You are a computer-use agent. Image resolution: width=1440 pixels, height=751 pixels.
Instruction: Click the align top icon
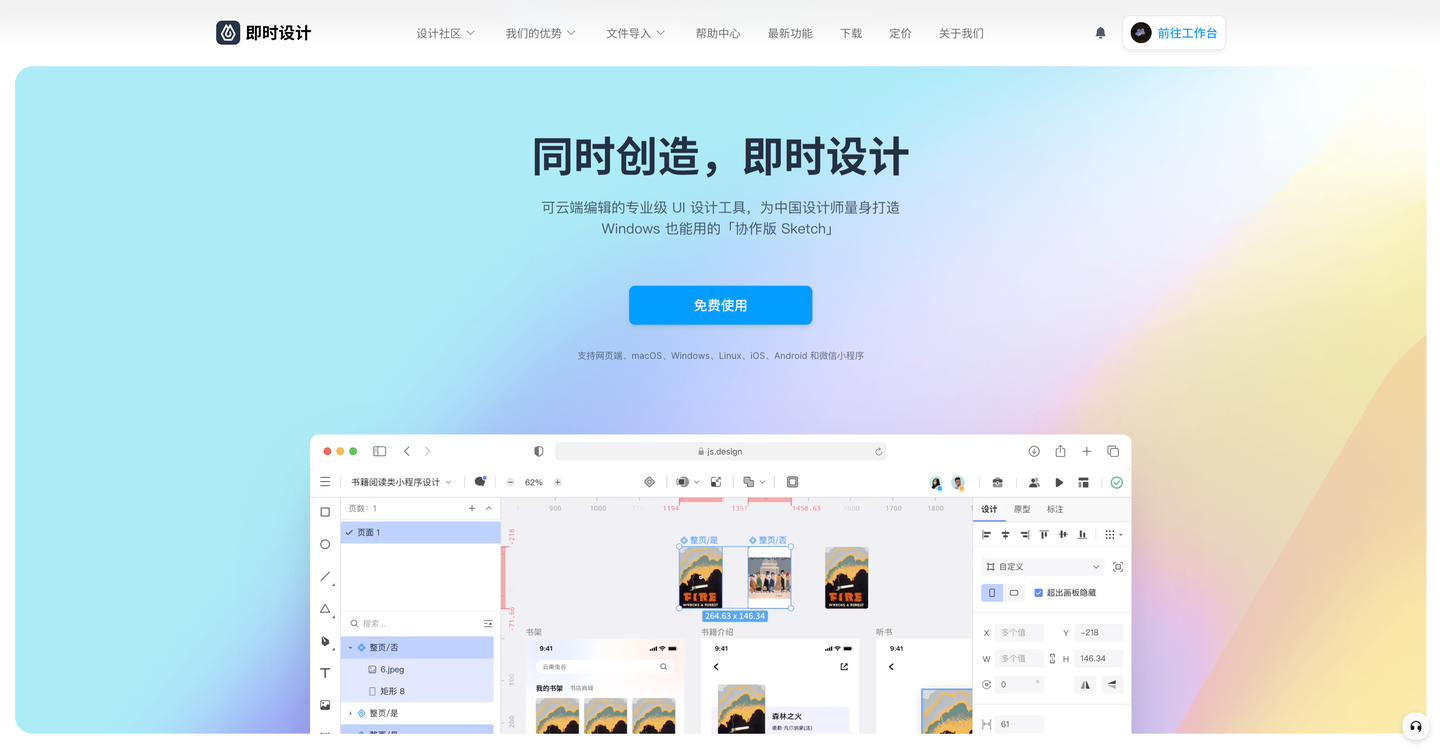[x=1044, y=535]
